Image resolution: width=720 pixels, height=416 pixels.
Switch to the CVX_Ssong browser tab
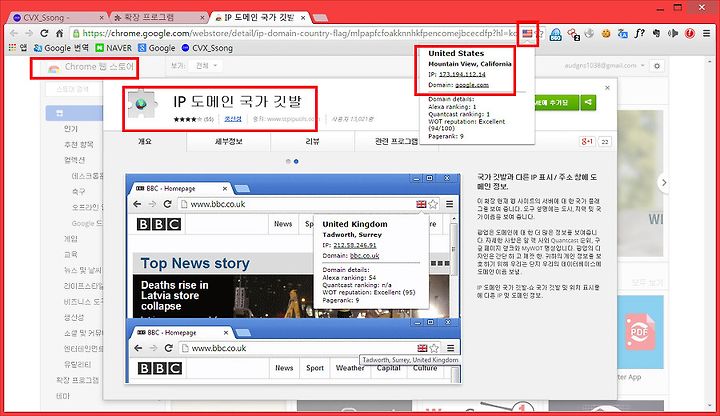(57, 17)
